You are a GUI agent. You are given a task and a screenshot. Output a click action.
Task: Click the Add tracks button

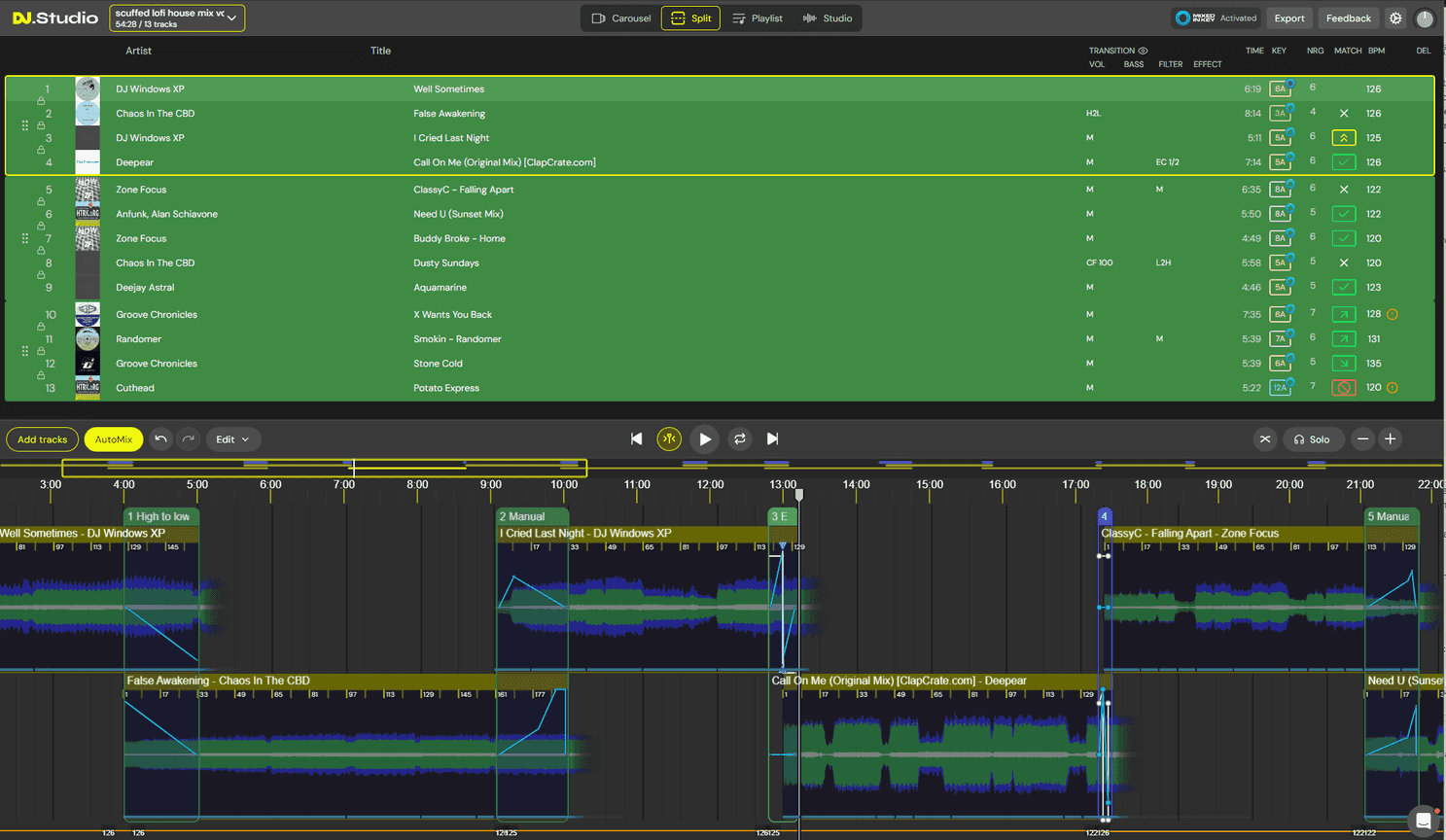(43, 439)
